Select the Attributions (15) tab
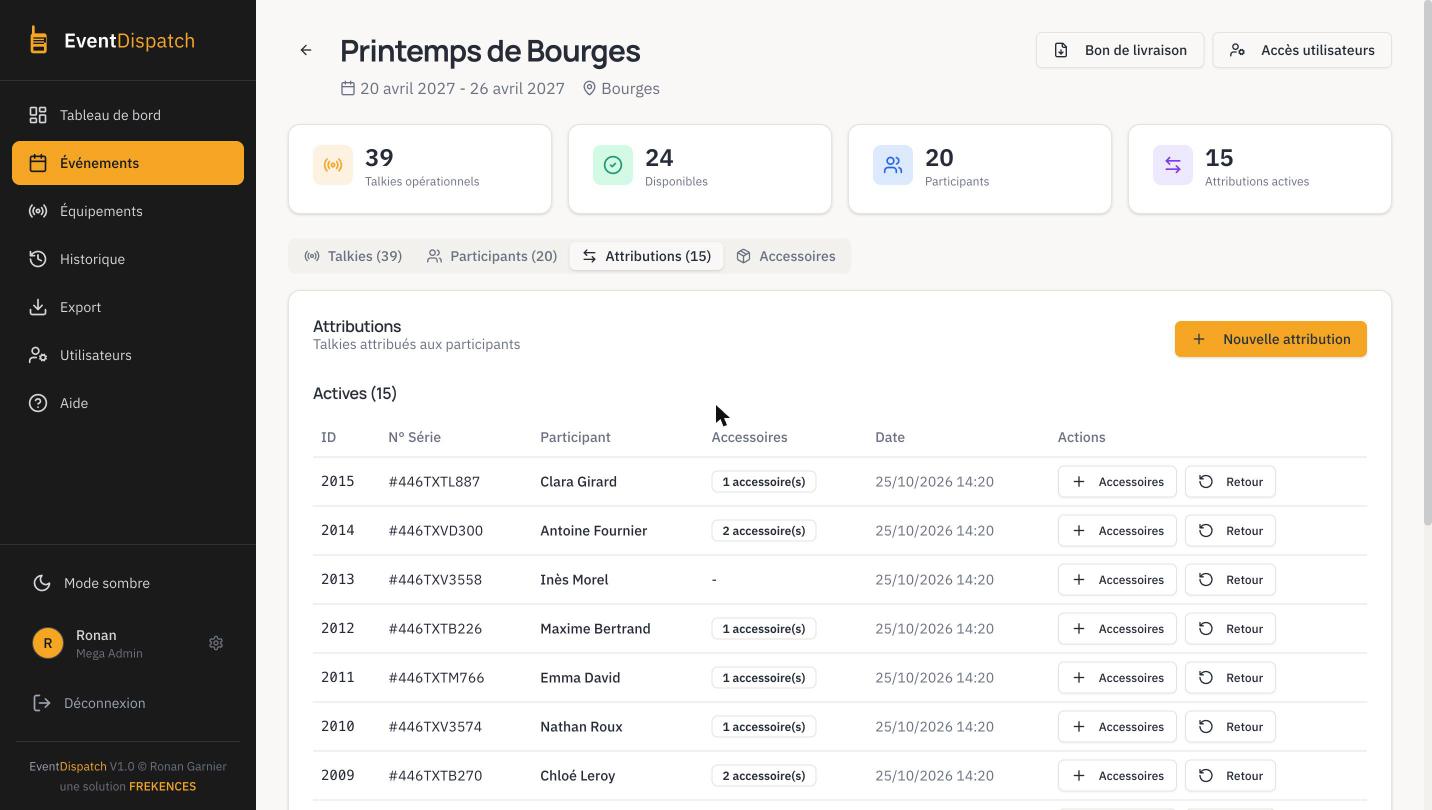Image resolution: width=1432 pixels, height=810 pixels. coord(647,256)
